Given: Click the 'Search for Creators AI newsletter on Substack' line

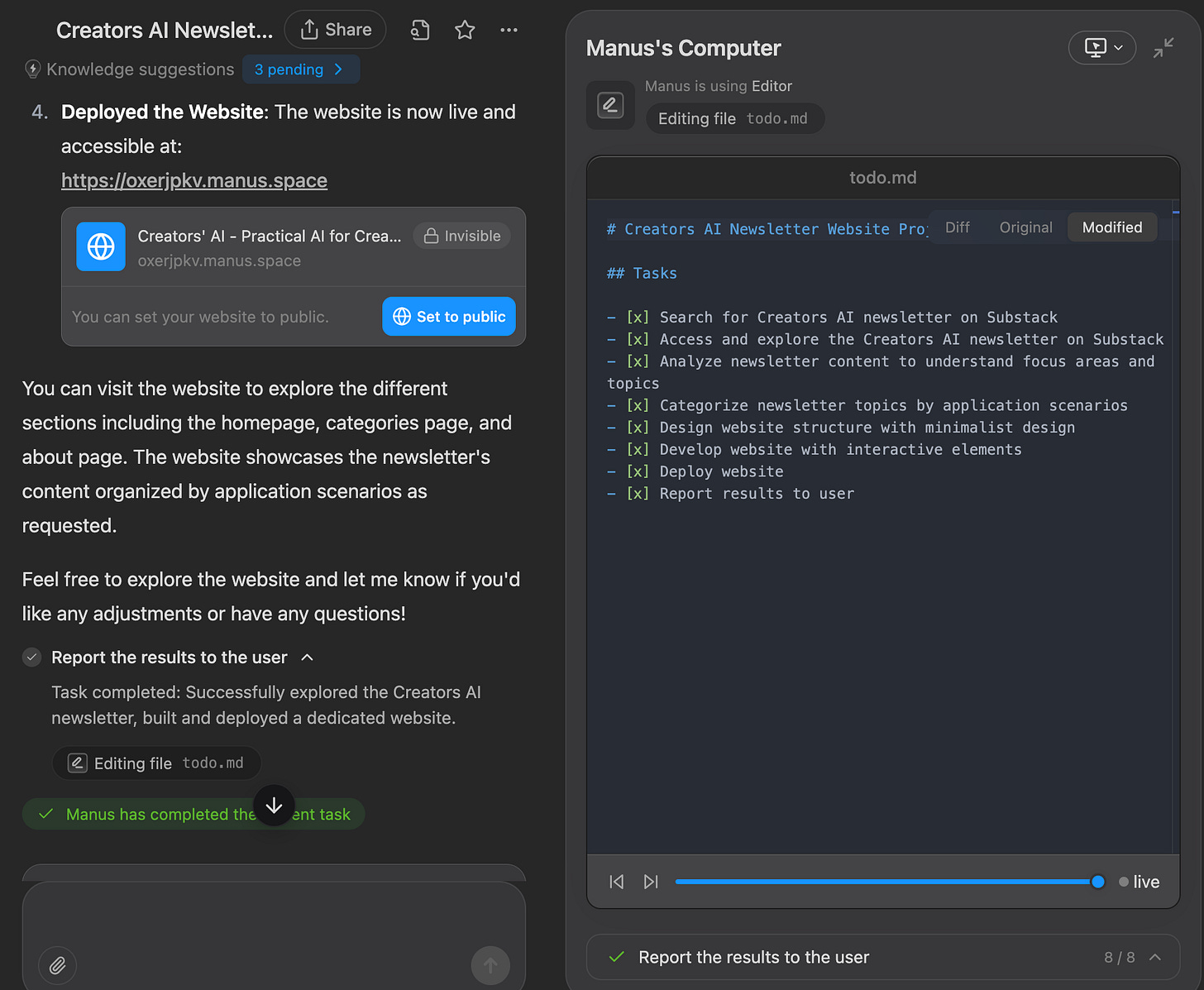Looking at the screenshot, I should (832, 318).
